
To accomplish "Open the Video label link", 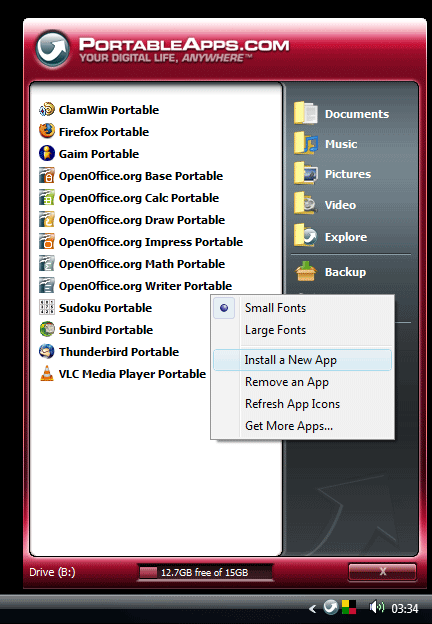I will pos(340,205).
